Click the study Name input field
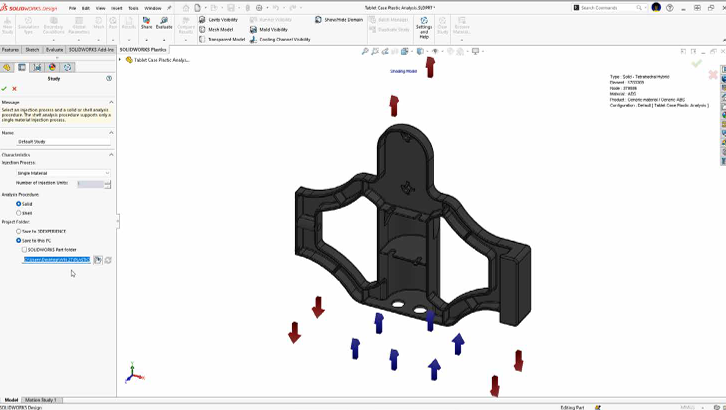The image size is (726, 410). pos(63,142)
